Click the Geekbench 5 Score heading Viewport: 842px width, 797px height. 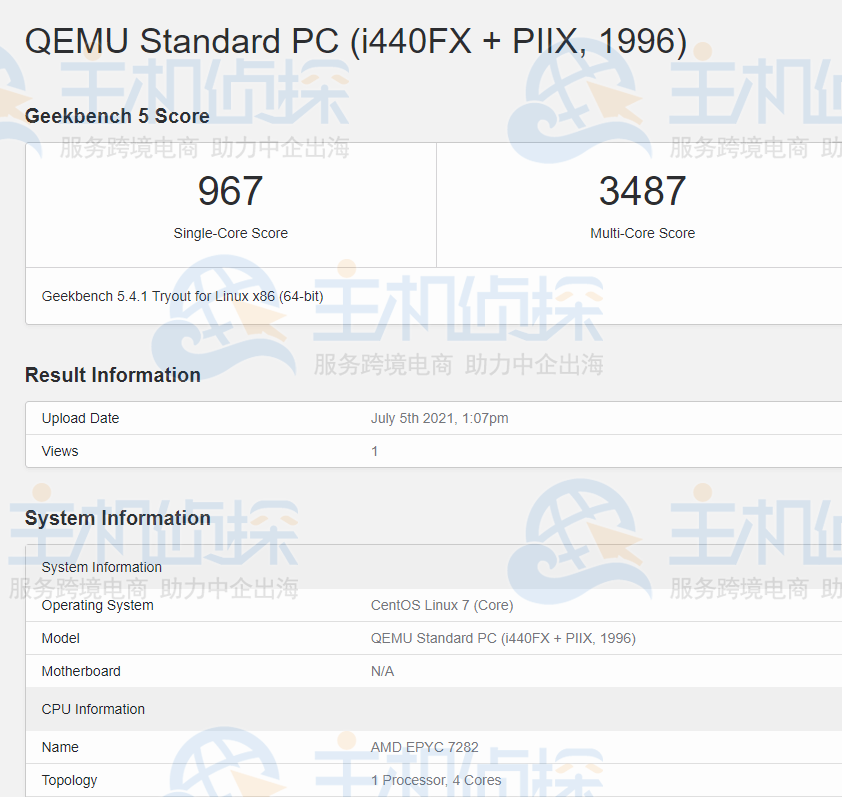[x=117, y=116]
